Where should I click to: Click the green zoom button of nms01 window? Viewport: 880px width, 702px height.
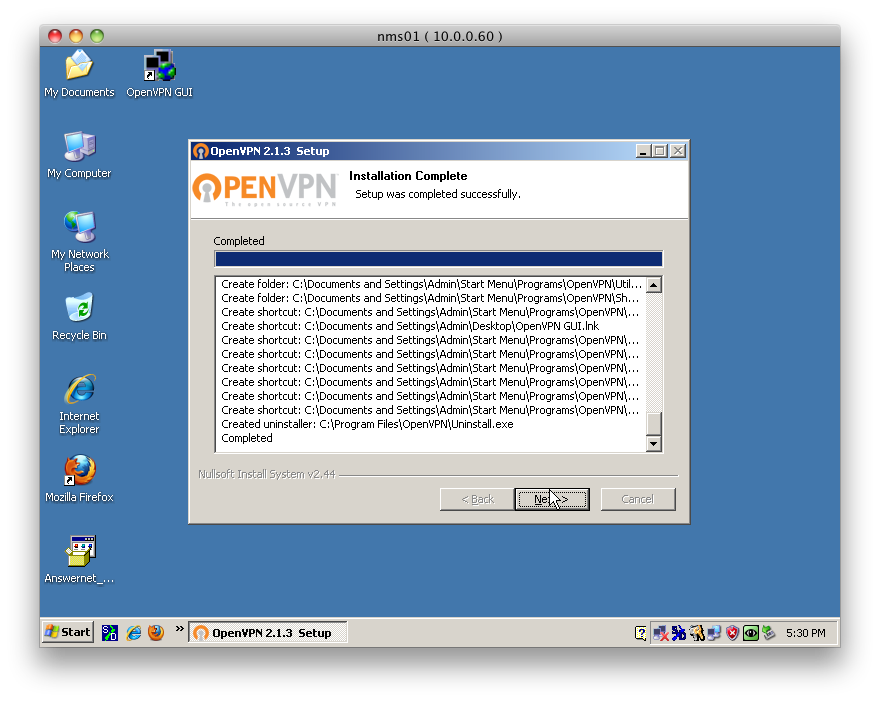(97, 36)
